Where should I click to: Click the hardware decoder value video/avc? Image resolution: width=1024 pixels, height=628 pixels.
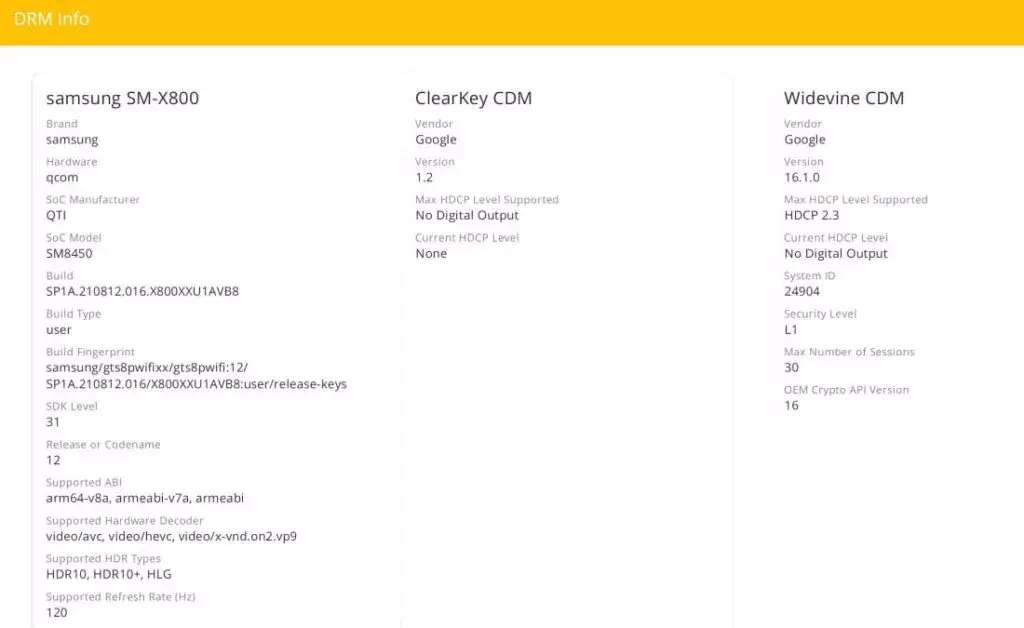(171, 536)
